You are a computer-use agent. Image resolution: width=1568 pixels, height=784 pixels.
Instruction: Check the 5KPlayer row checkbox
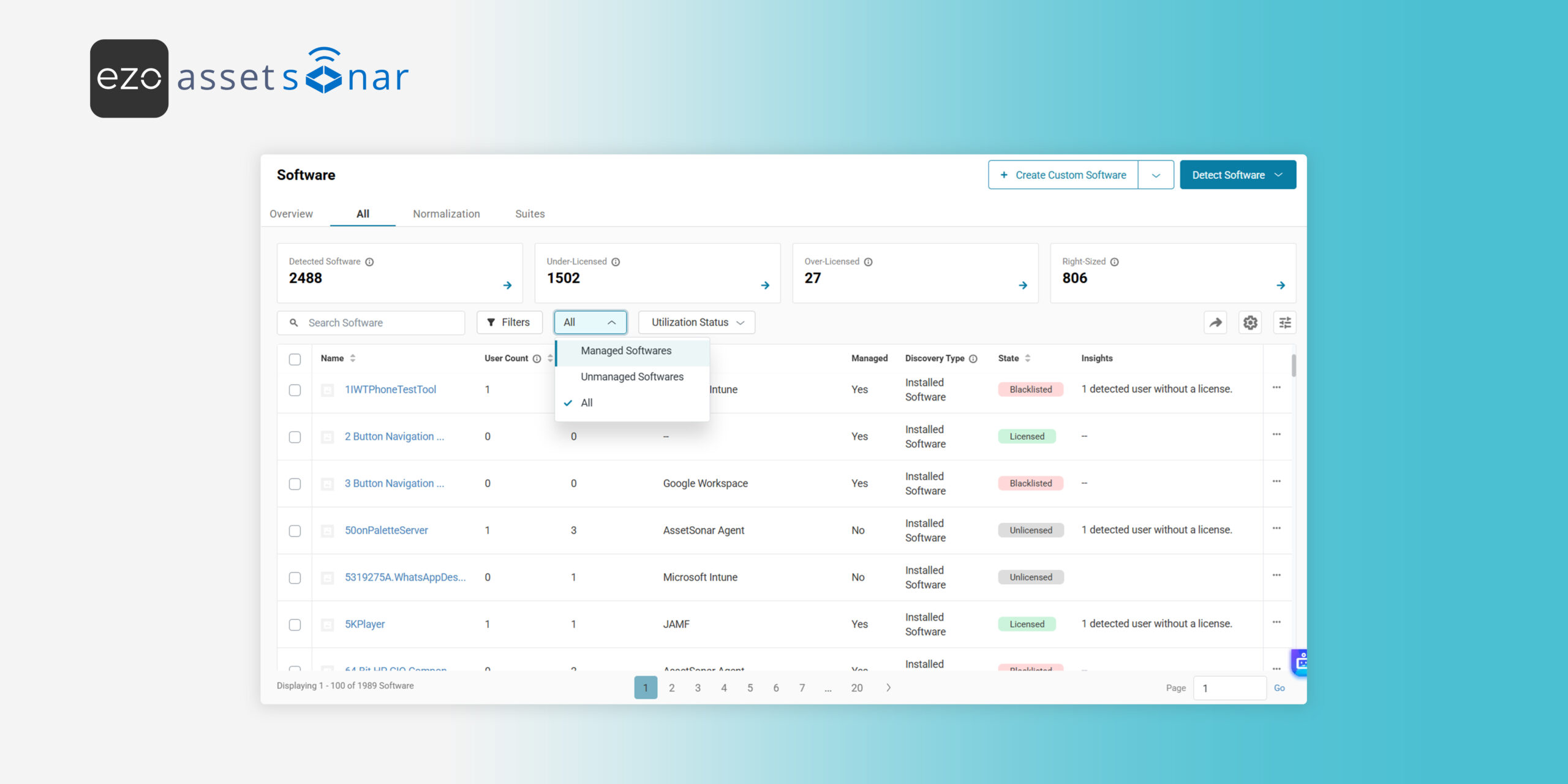(295, 625)
